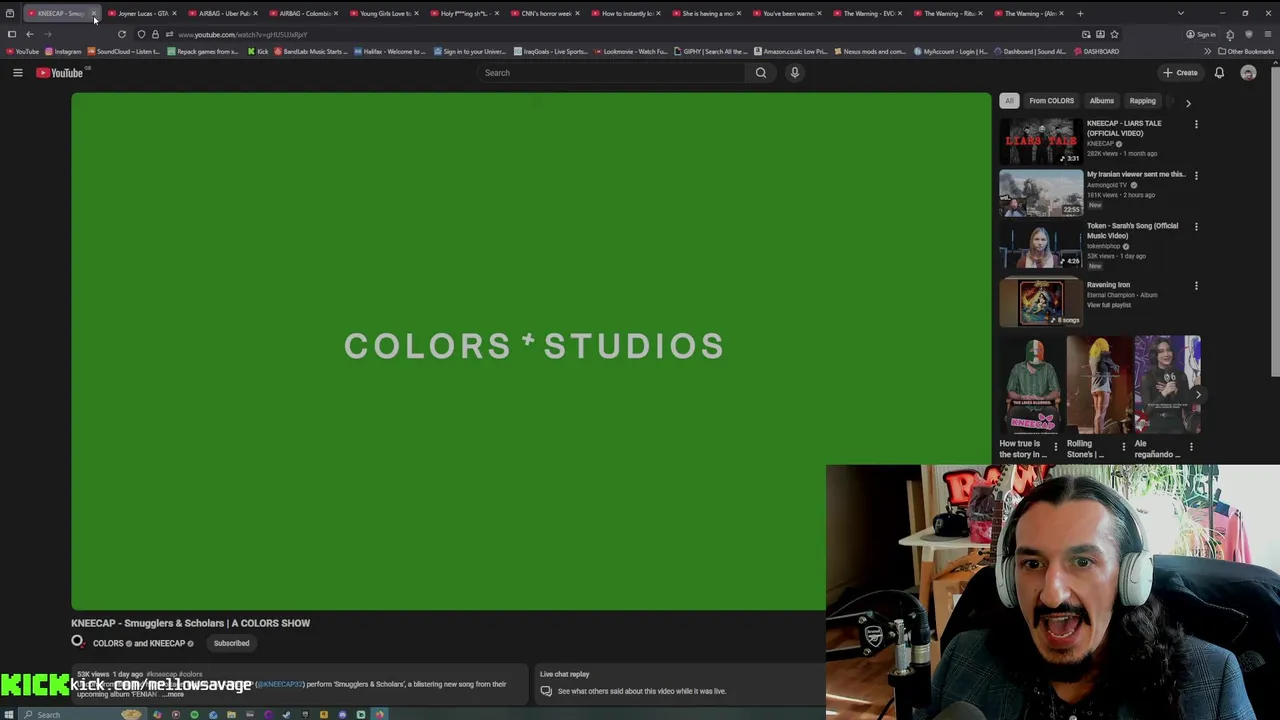Reload the page in browser
The image size is (1280, 720).
[x=122, y=35]
